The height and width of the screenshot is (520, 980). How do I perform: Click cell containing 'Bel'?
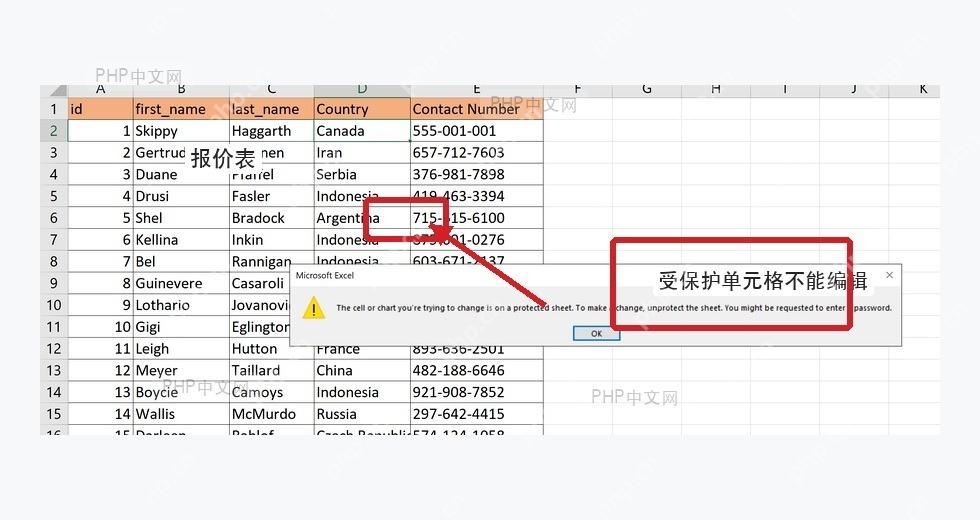point(181,262)
